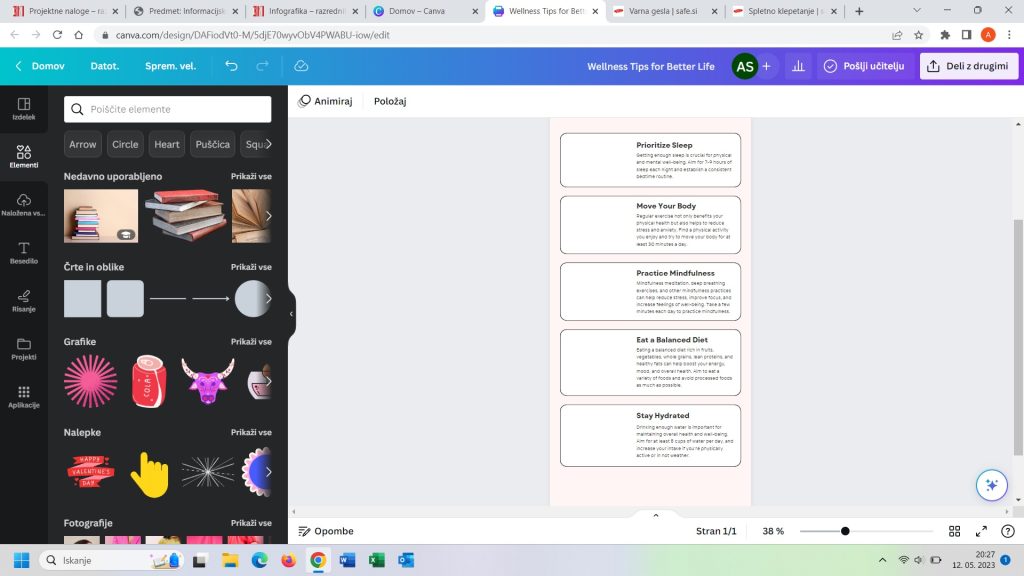Expand the page thumbnails strip chevron

[656, 515]
